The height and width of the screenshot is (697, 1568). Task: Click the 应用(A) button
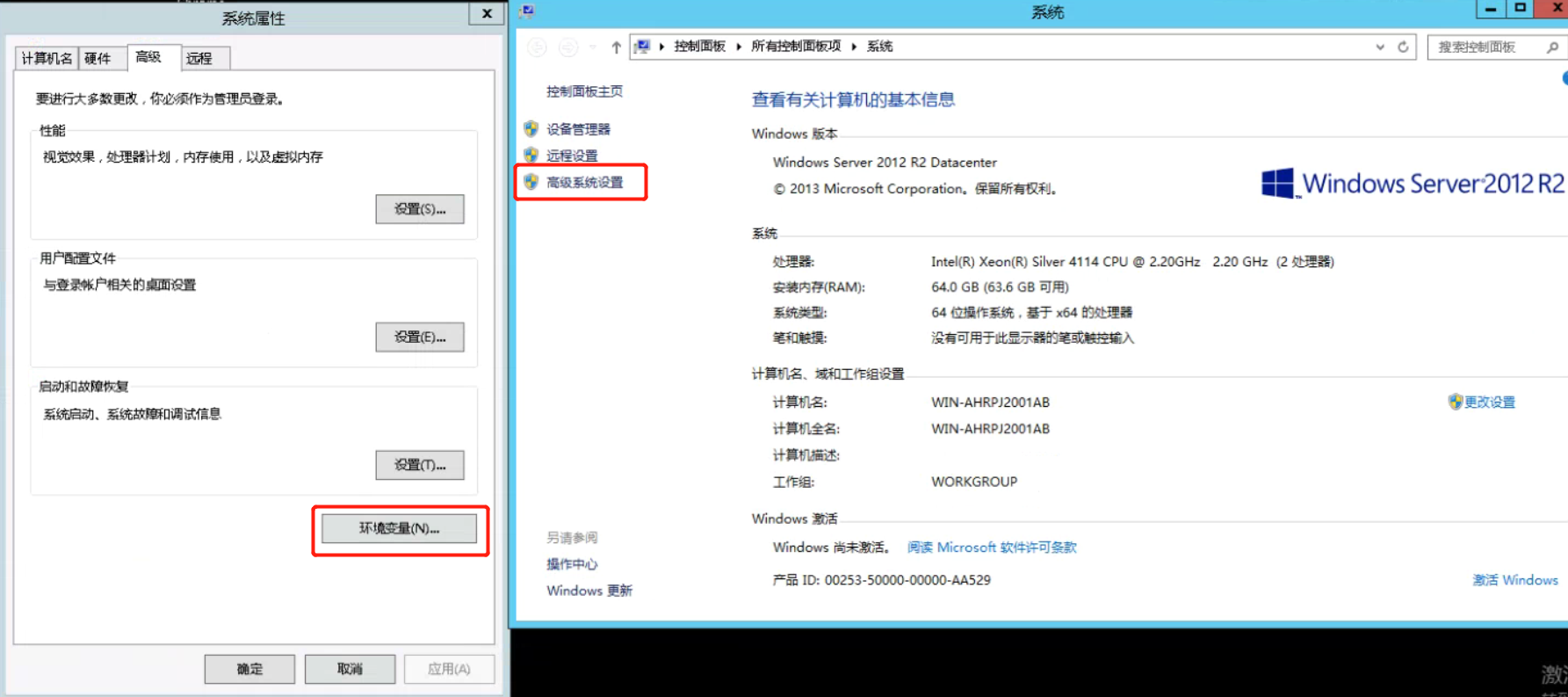click(449, 669)
